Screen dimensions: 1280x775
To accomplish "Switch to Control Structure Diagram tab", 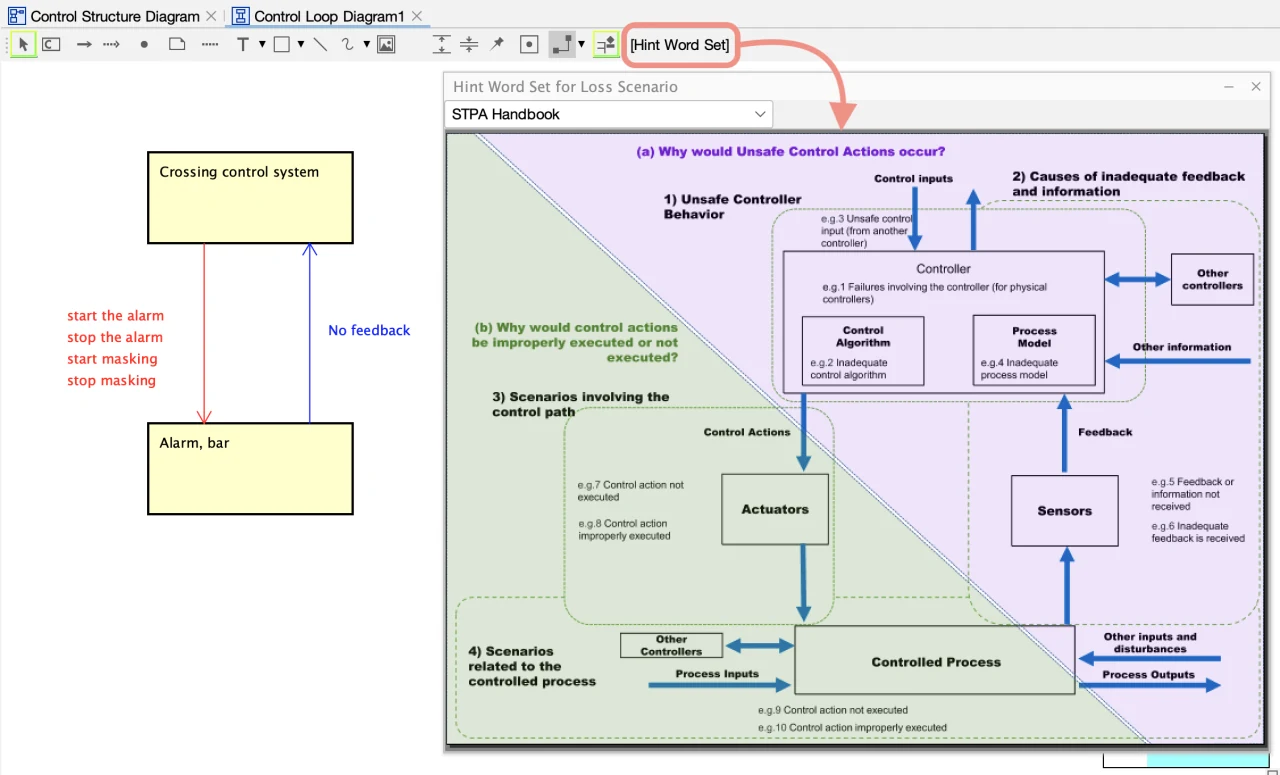I will tap(115, 17).
